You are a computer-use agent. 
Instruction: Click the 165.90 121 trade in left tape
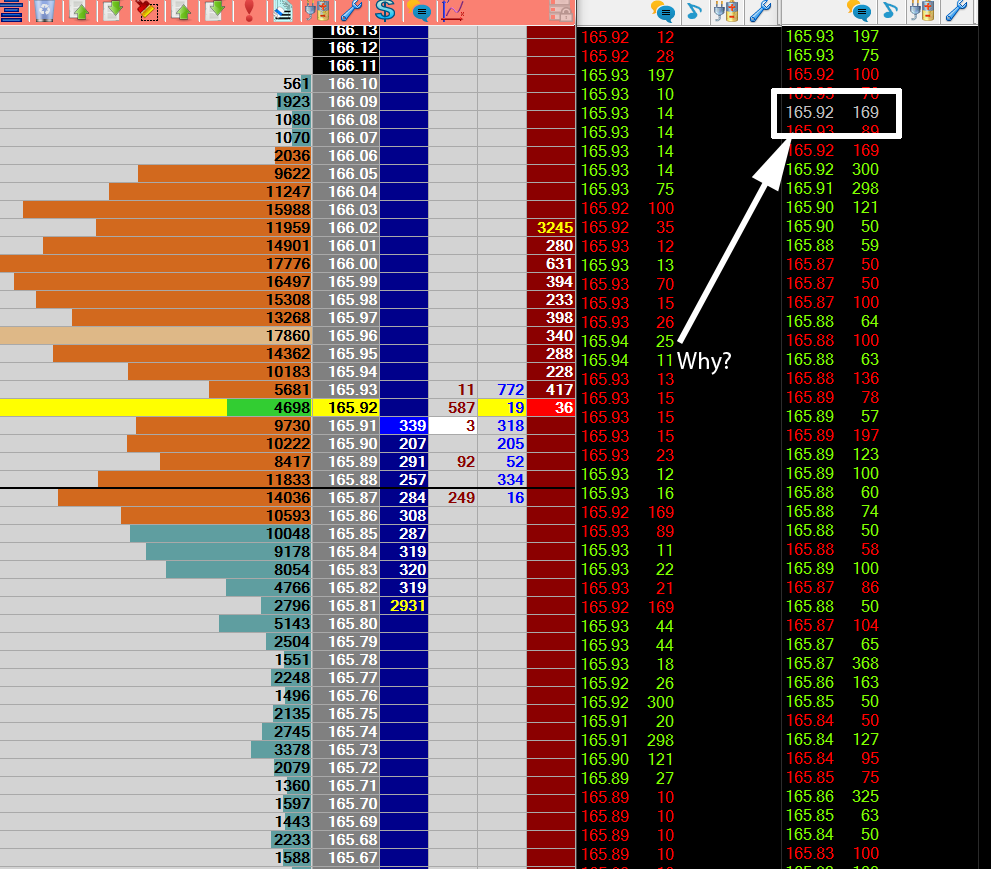[628, 759]
